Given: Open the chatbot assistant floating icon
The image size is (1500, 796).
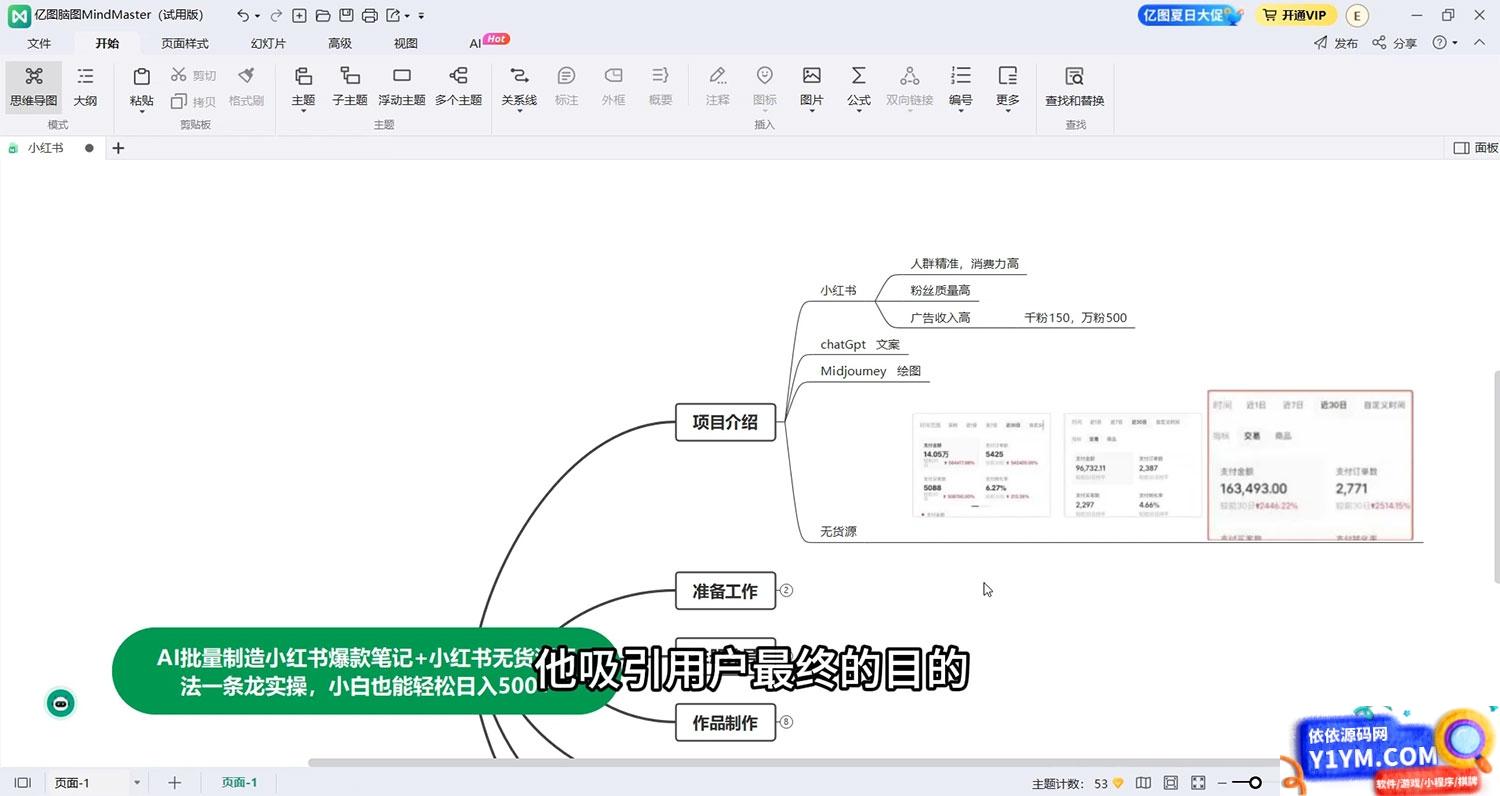Looking at the screenshot, I should (x=61, y=704).
